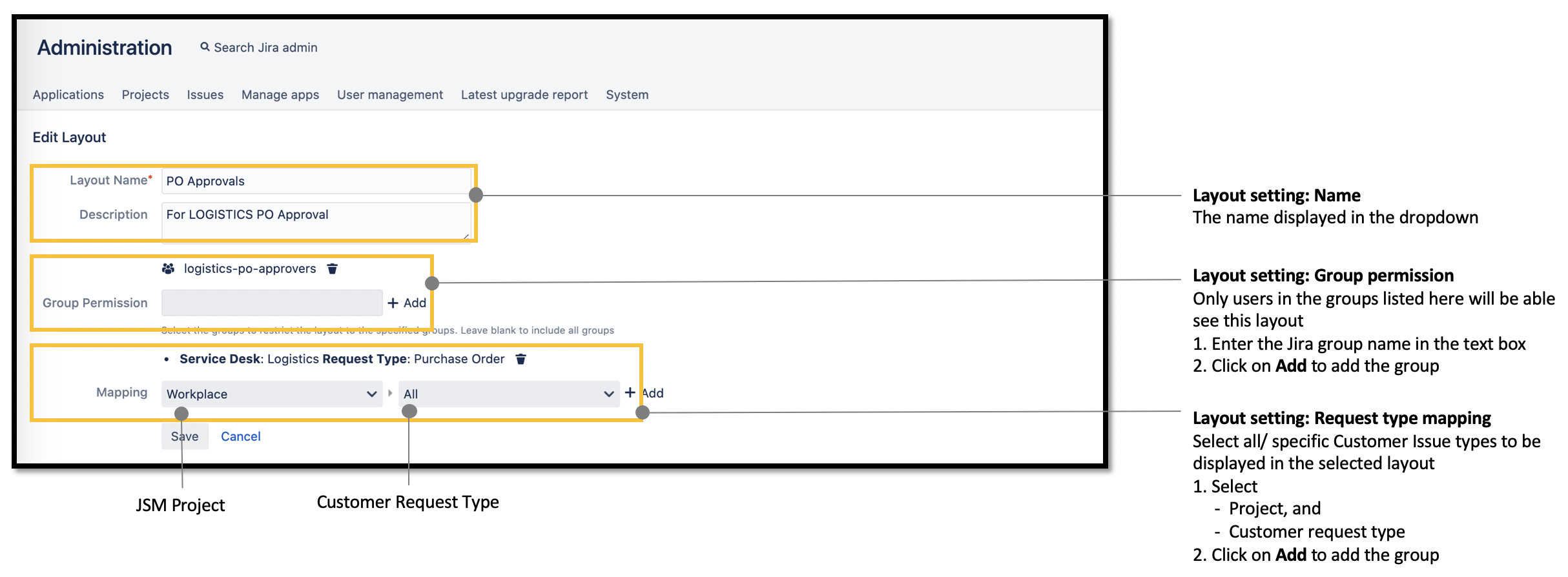Click the Cancel link
Screen dimensions: 1568x577
pos(241,437)
